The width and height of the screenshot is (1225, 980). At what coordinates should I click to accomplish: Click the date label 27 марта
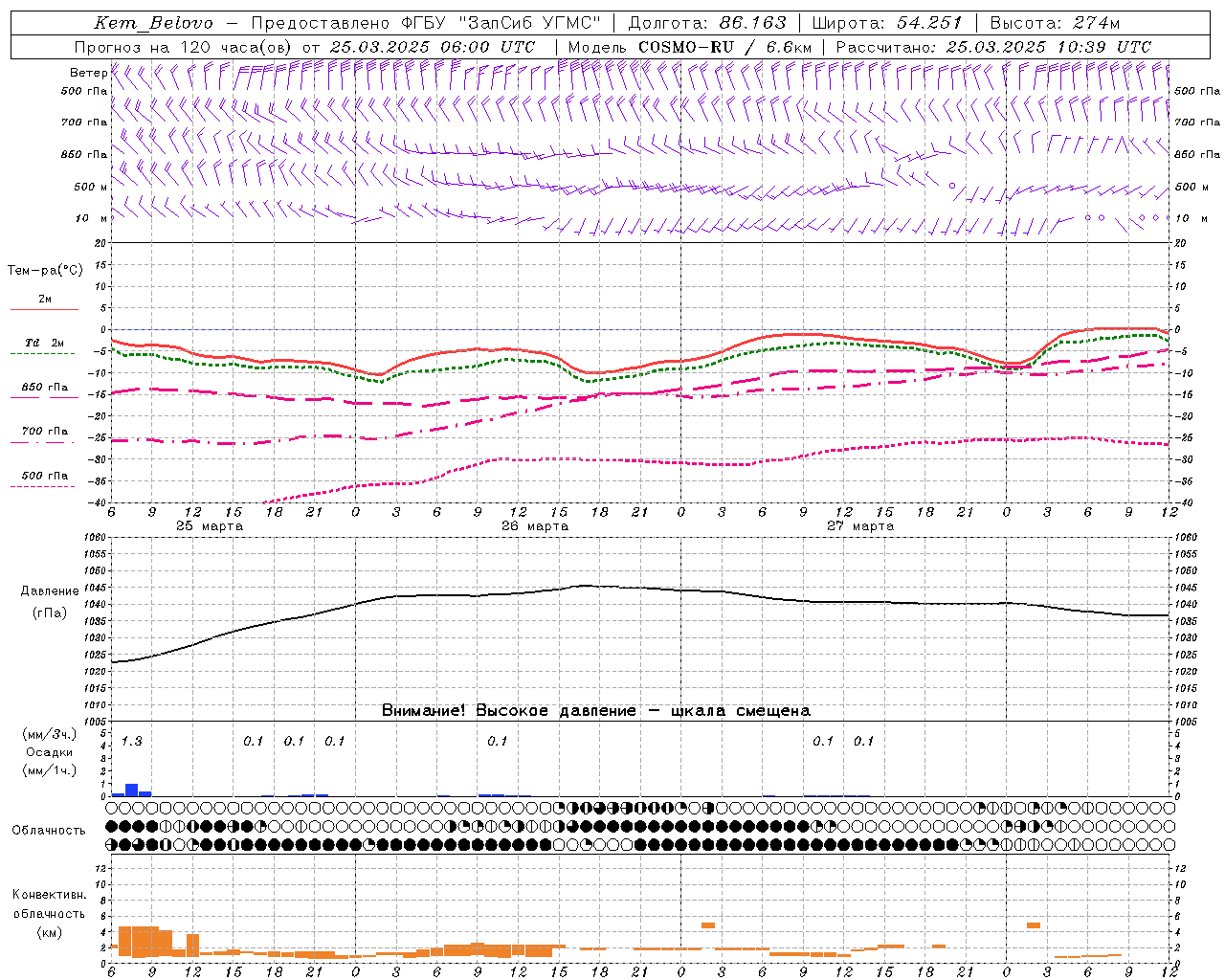click(x=859, y=526)
